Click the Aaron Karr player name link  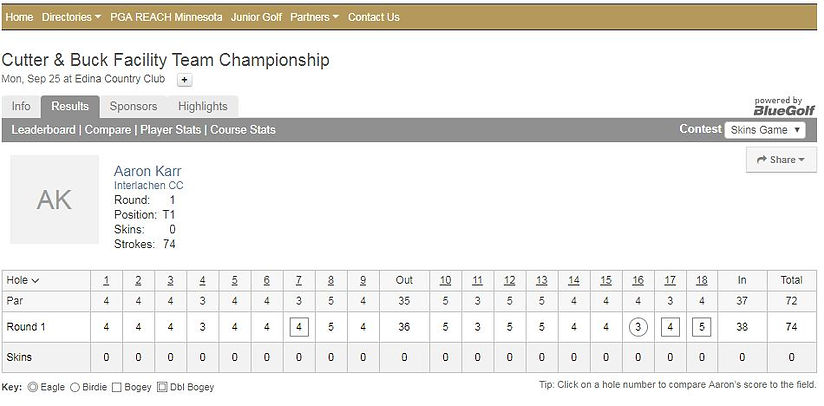(148, 171)
